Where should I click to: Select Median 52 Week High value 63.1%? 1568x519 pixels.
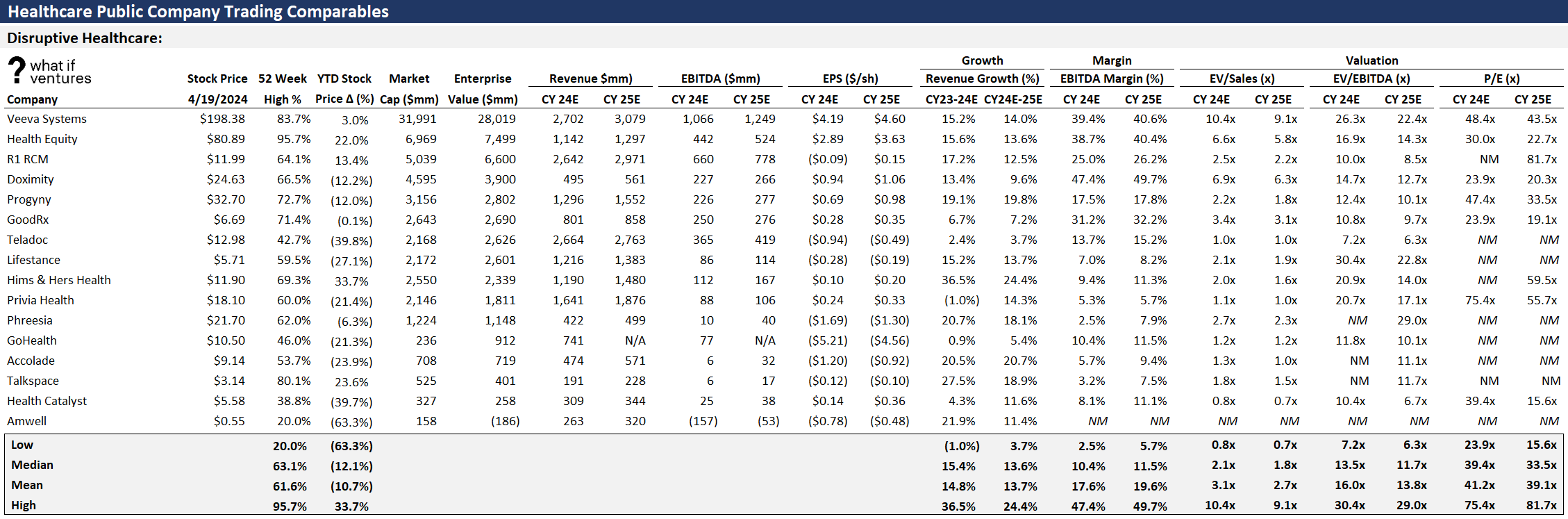tap(290, 466)
